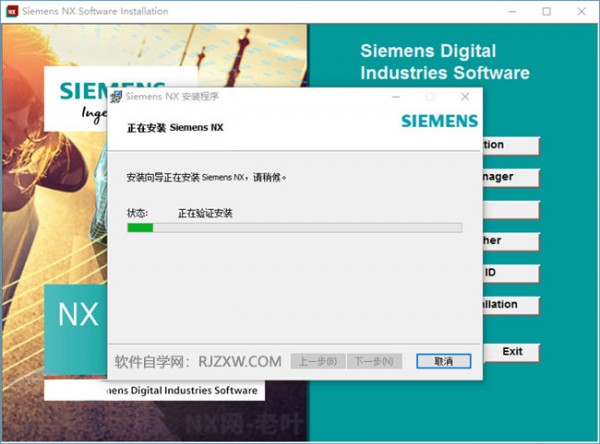Image resolution: width=600 pixels, height=444 pixels.
Task: Click the disabled 上一步(B) back button
Action: pos(318,361)
